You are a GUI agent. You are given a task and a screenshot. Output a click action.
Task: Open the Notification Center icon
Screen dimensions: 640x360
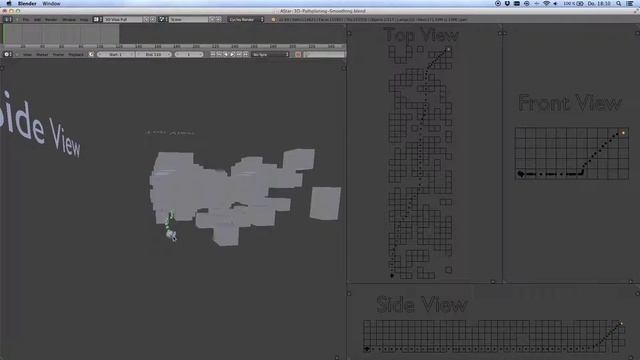click(x=630, y=3)
